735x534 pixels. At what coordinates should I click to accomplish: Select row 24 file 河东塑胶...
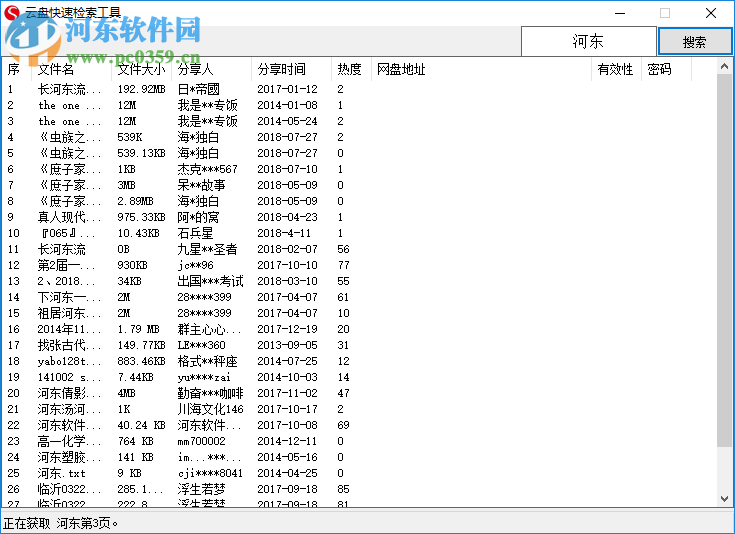(359, 457)
